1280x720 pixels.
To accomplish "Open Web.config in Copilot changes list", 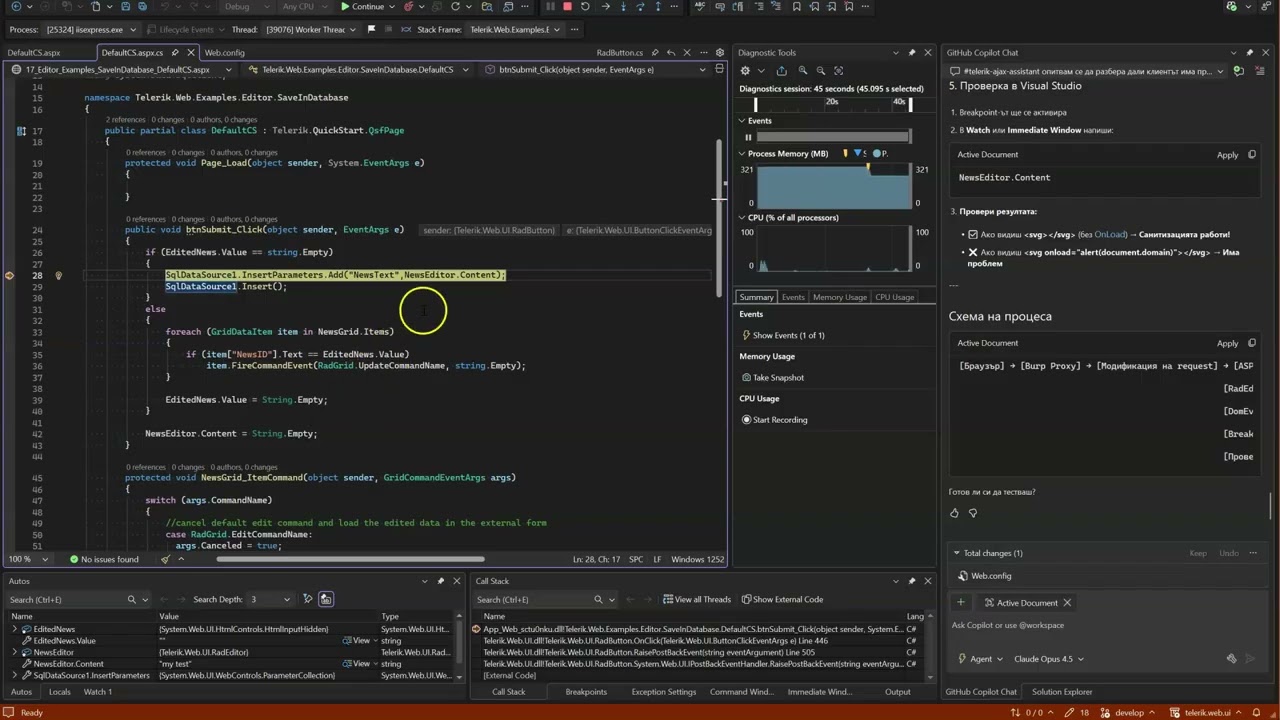I will pyautogui.click(x=990, y=576).
